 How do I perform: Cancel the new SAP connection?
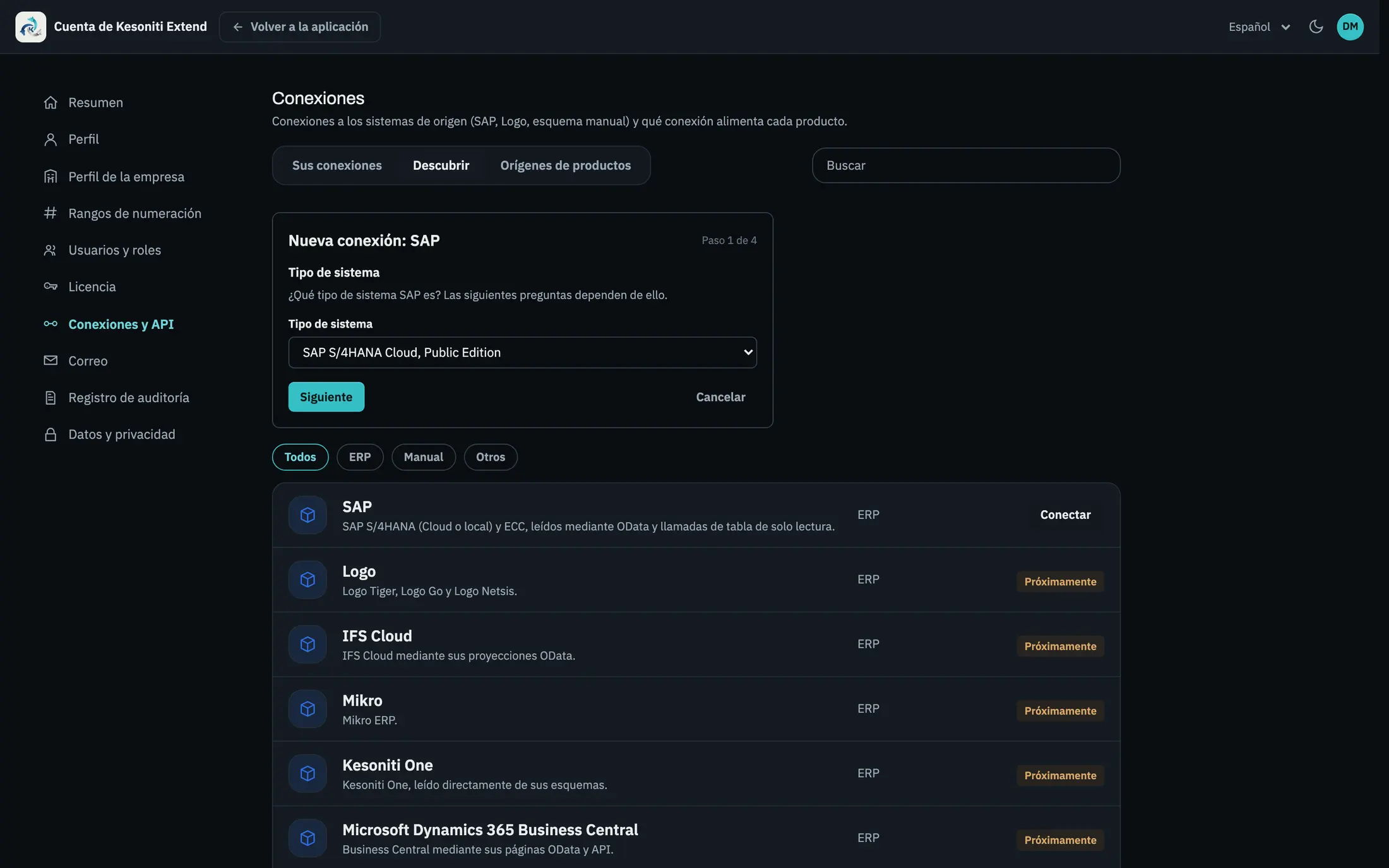click(x=720, y=396)
